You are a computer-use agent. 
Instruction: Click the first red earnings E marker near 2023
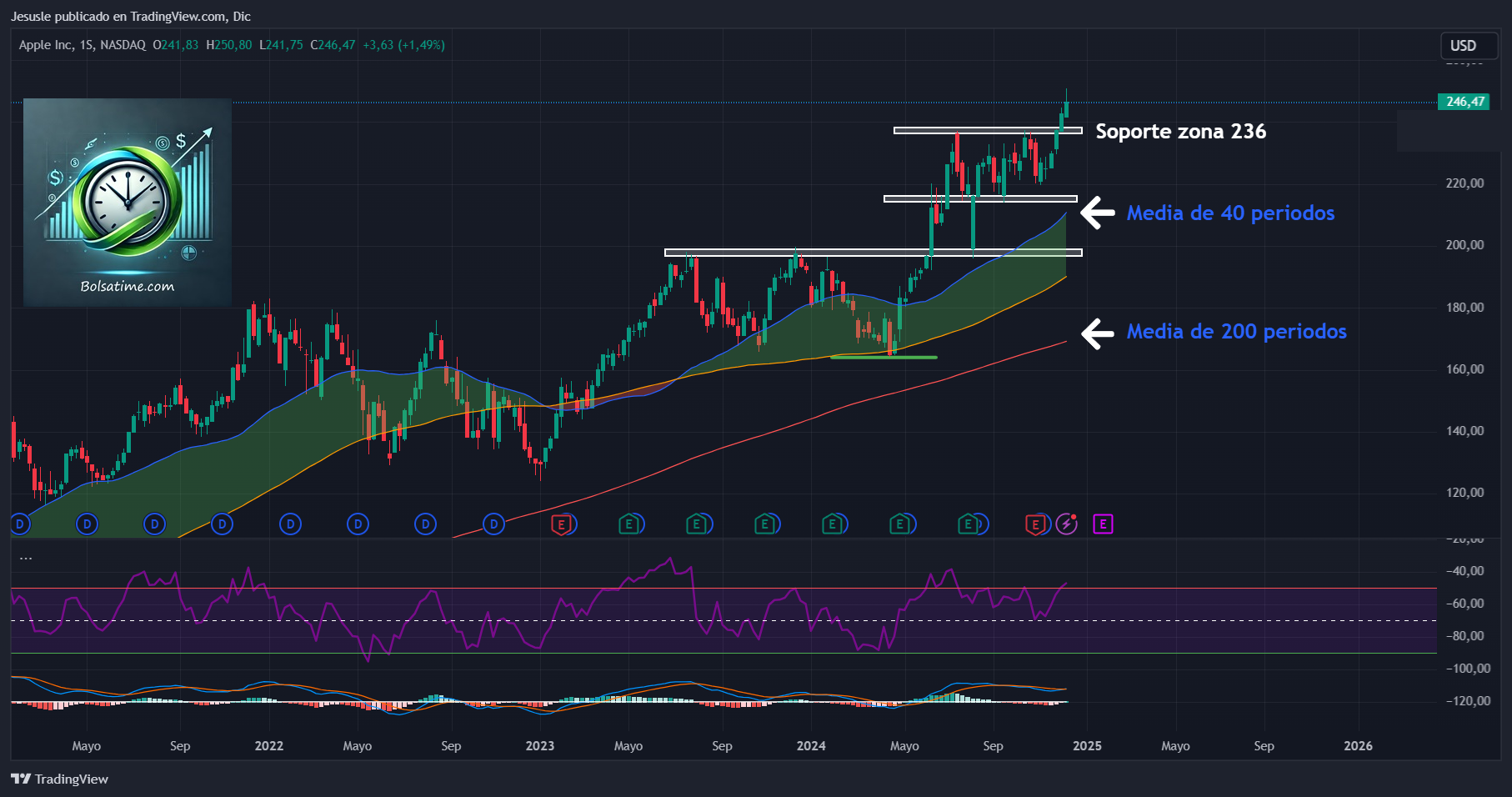(x=563, y=524)
